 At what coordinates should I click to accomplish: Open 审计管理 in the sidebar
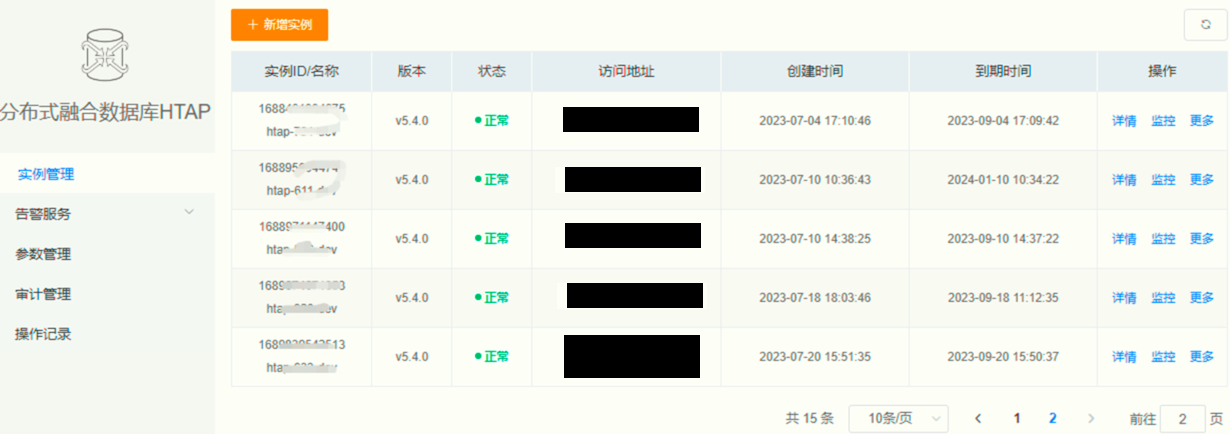[43, 294]
